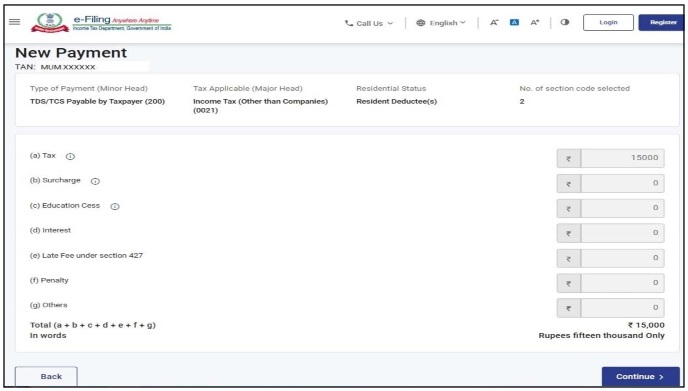Click the Register button
The height and width of the screenshot is (391, 688).
(x=662, y=22)
